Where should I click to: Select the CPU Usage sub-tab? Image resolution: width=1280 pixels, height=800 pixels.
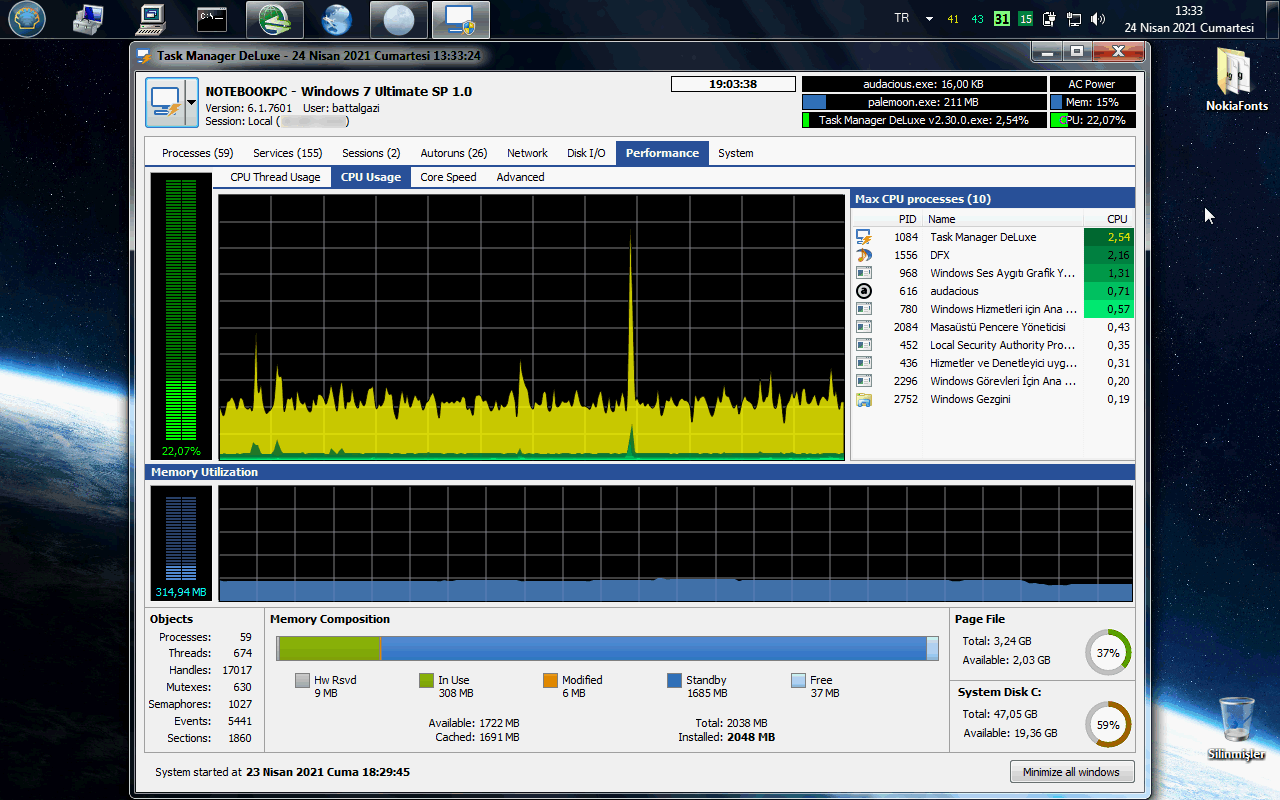tap(370, 177)
